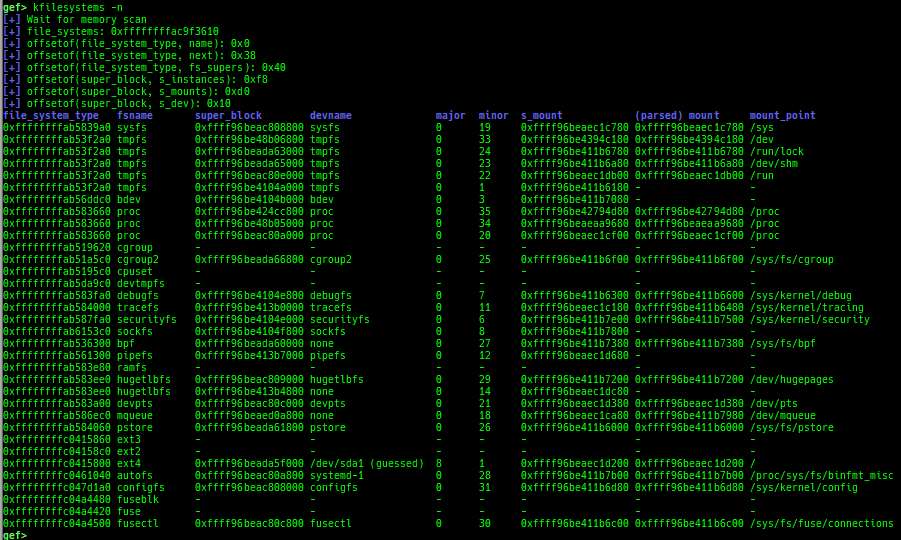Screen dimensions: 901x540
Task: Click mount point '/sys/fs/pstore'
Action: [791, 427]
